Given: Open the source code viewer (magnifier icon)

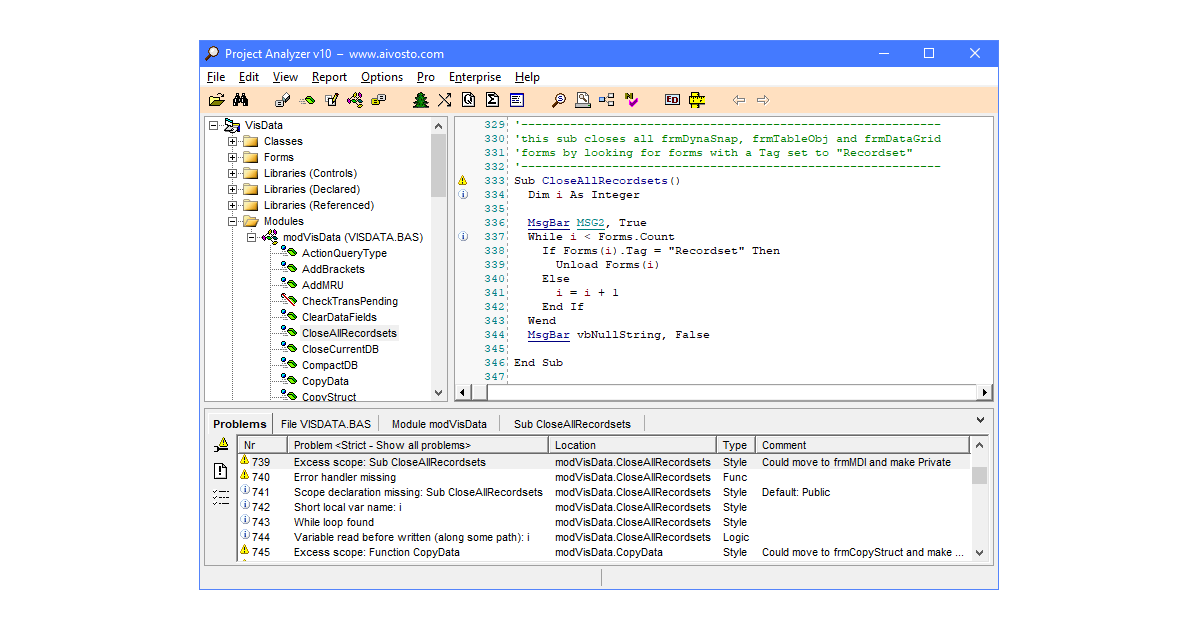Looking at the screenshot, I should coord(558,99).
